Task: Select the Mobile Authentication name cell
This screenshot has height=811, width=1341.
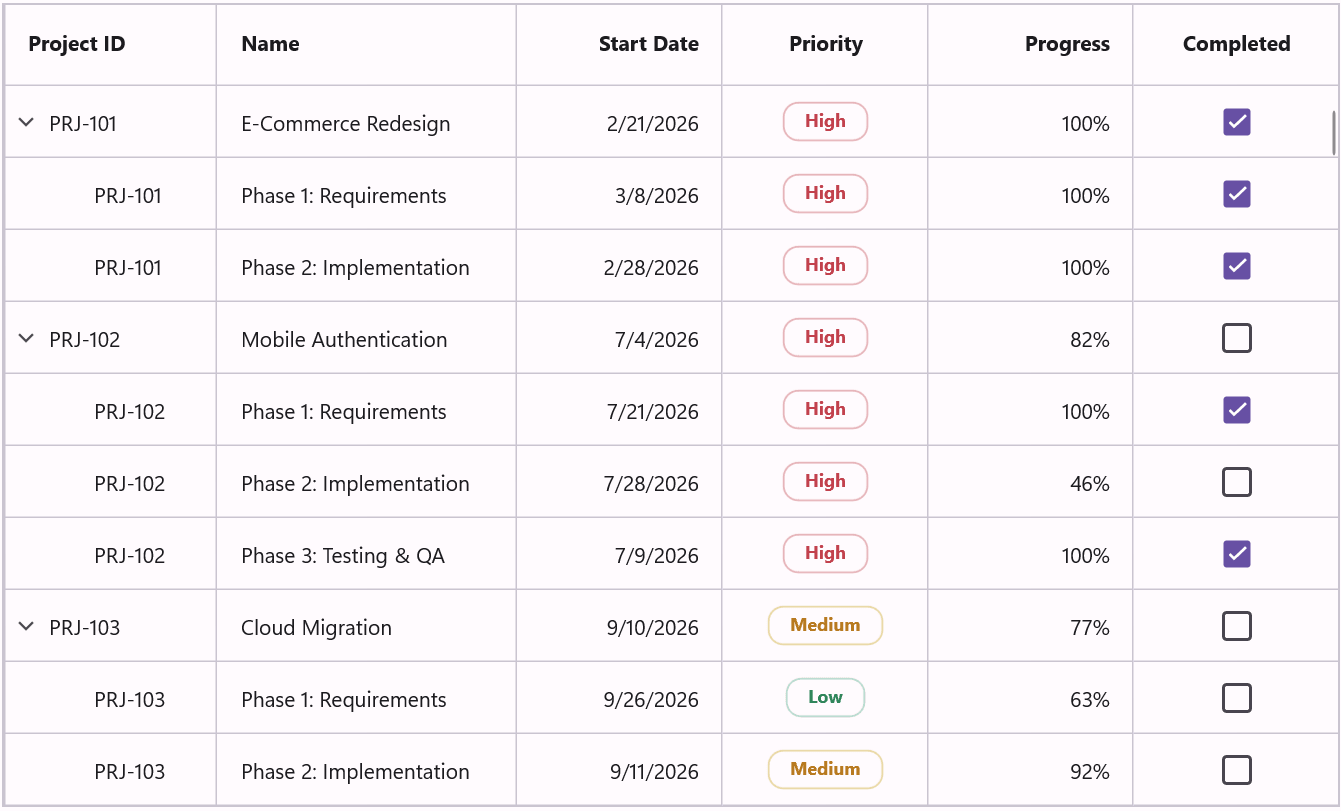Action: 366,338
